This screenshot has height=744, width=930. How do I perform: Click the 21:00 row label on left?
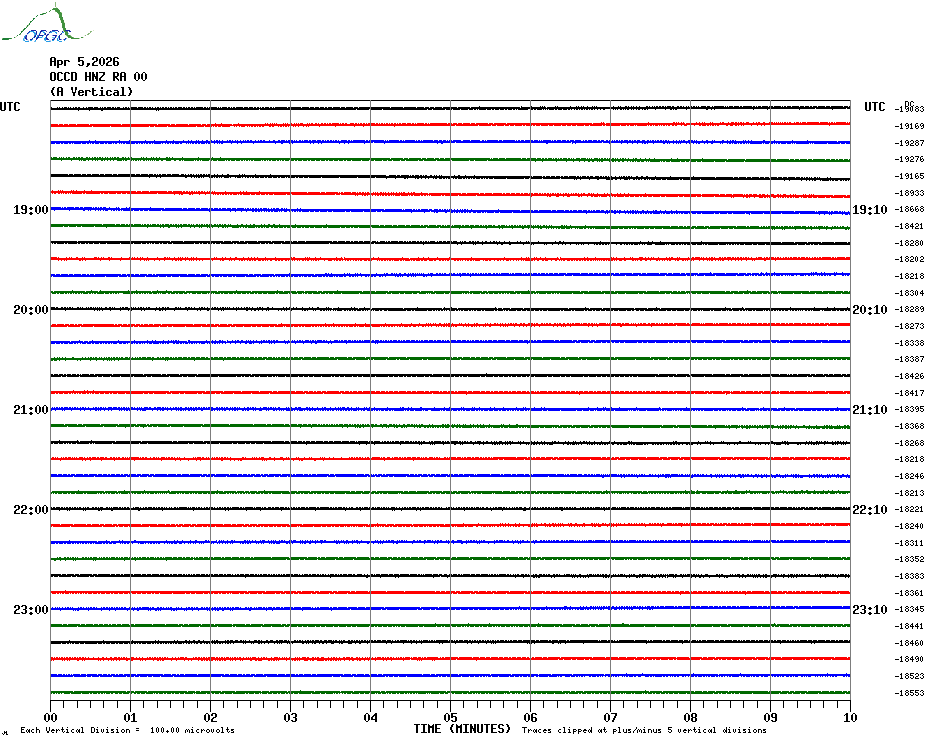tap(30, 410)
